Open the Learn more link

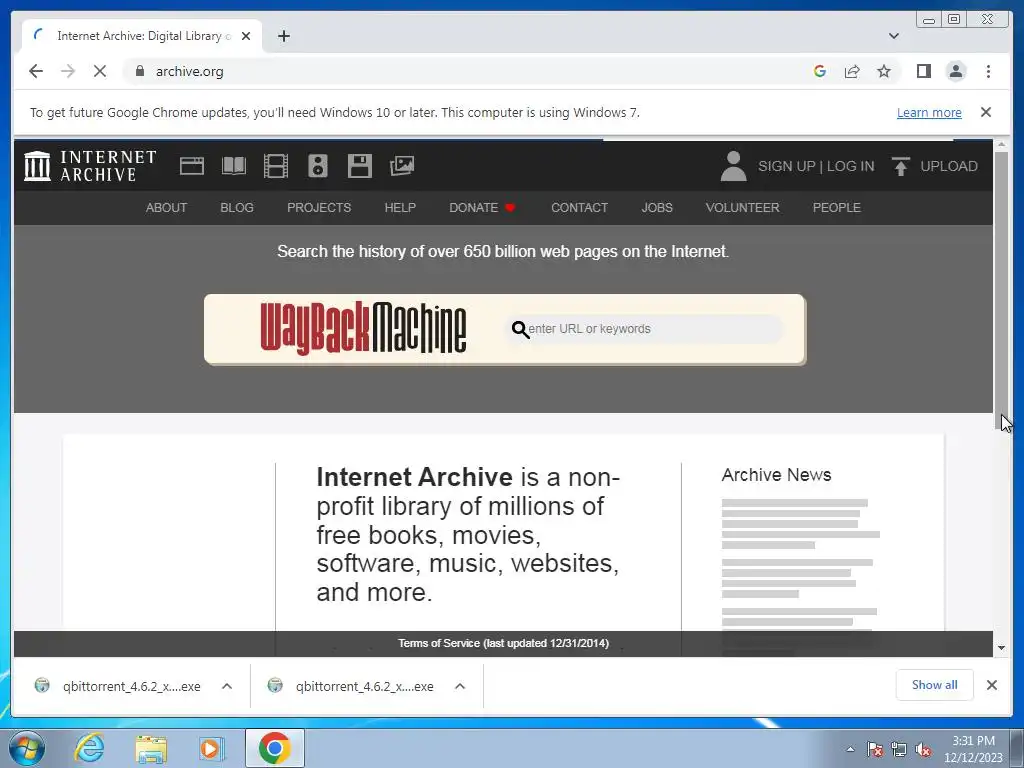(x=929, y=112)
